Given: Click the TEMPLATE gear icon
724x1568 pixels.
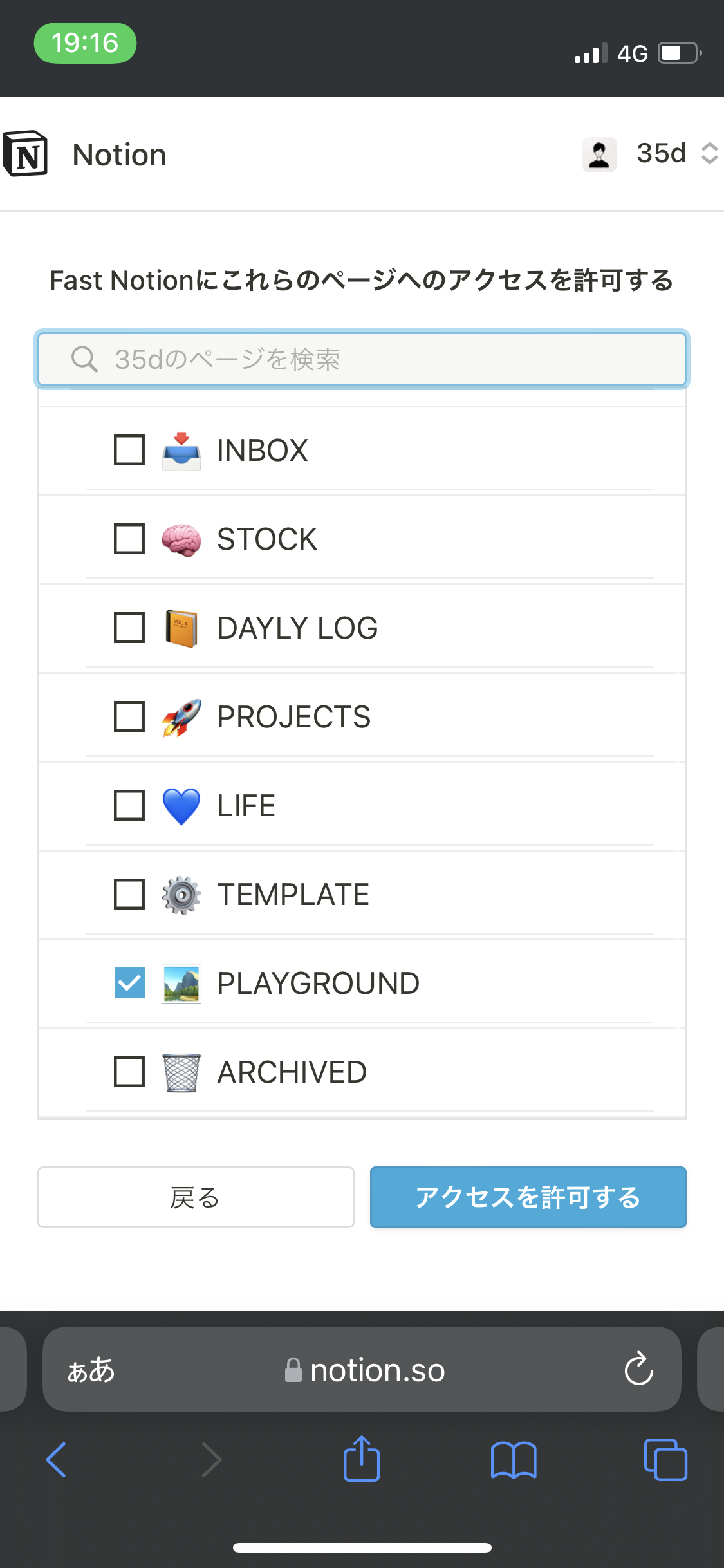Looking at the screenshot, I should (x=181, y=895).
